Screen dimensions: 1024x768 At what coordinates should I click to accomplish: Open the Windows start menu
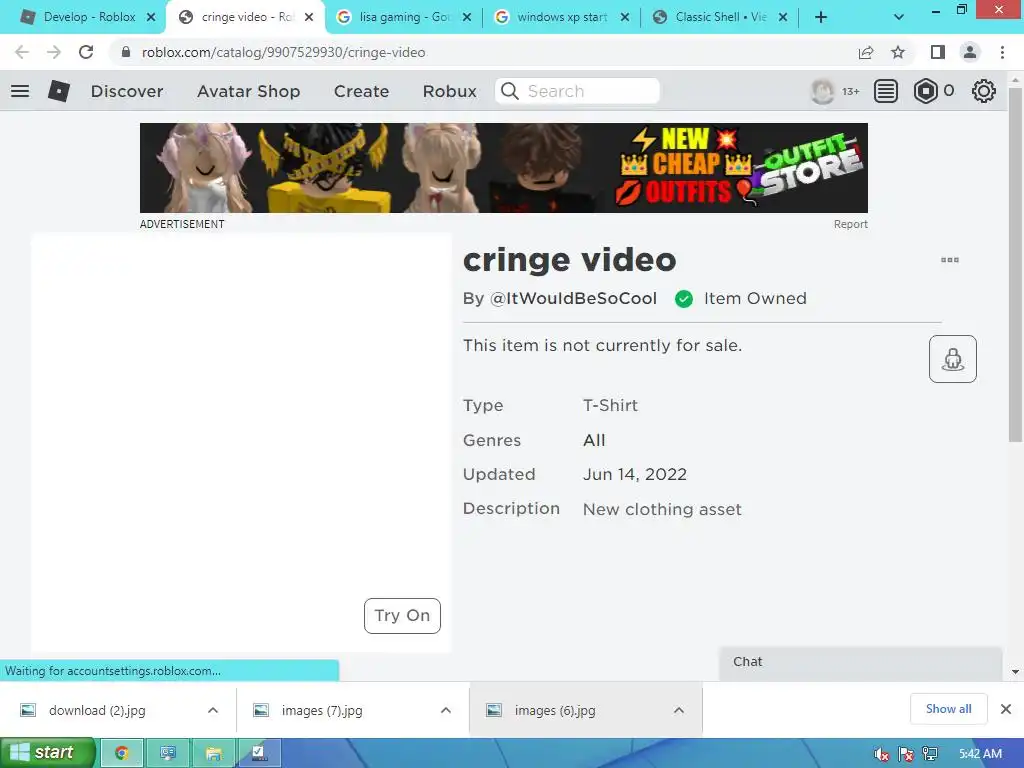click(47, 753)
